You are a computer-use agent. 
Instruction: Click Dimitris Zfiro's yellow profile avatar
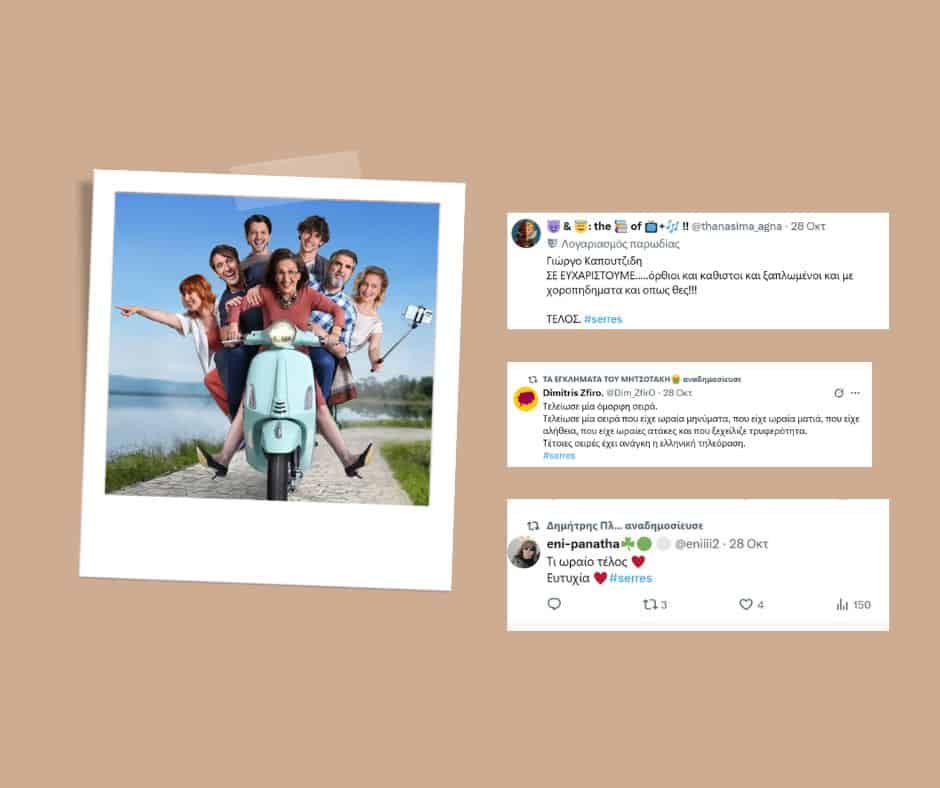(526, 399)
